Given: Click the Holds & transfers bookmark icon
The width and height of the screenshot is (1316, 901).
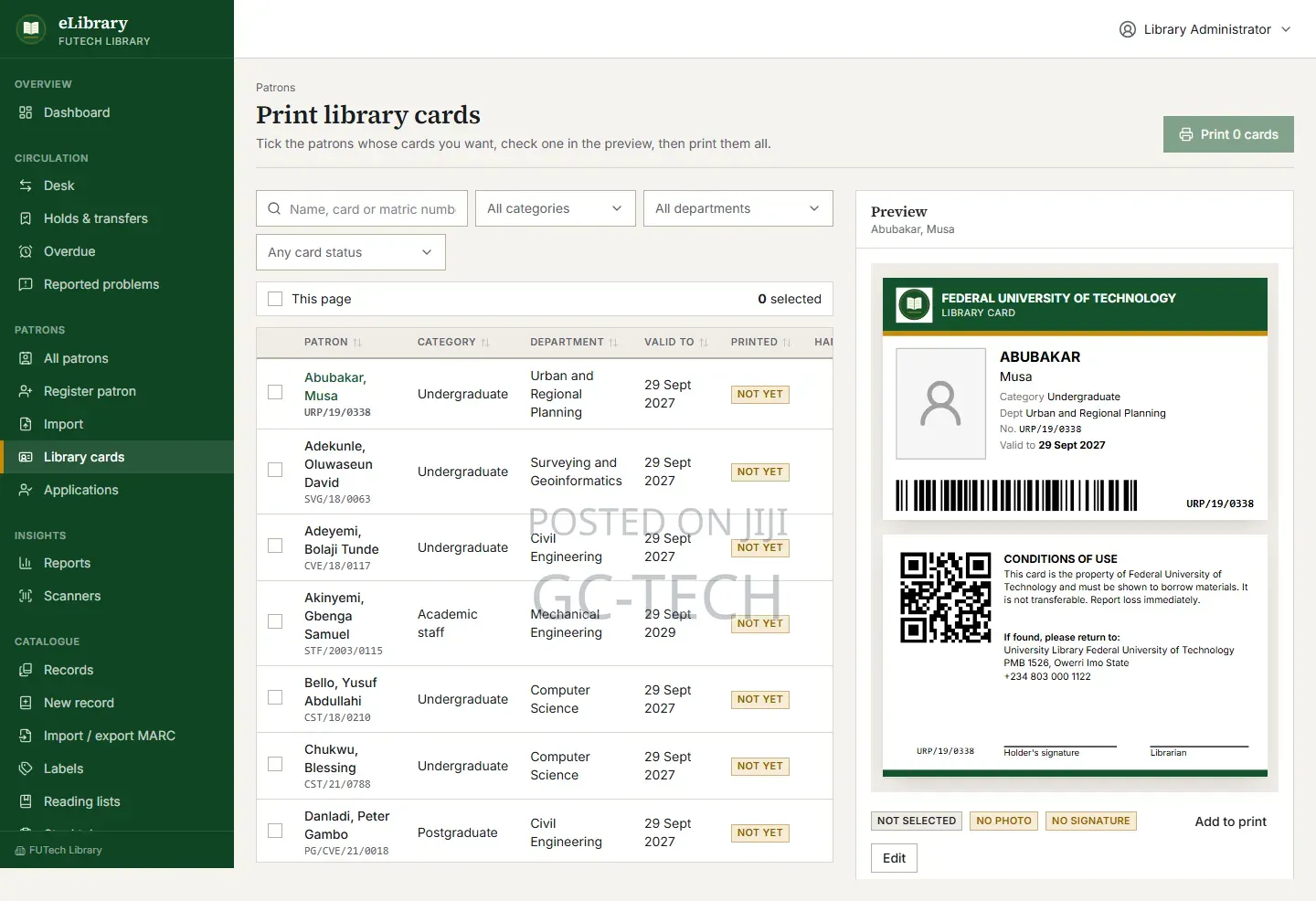Looking at the screenshot, I should coord(26,218).
